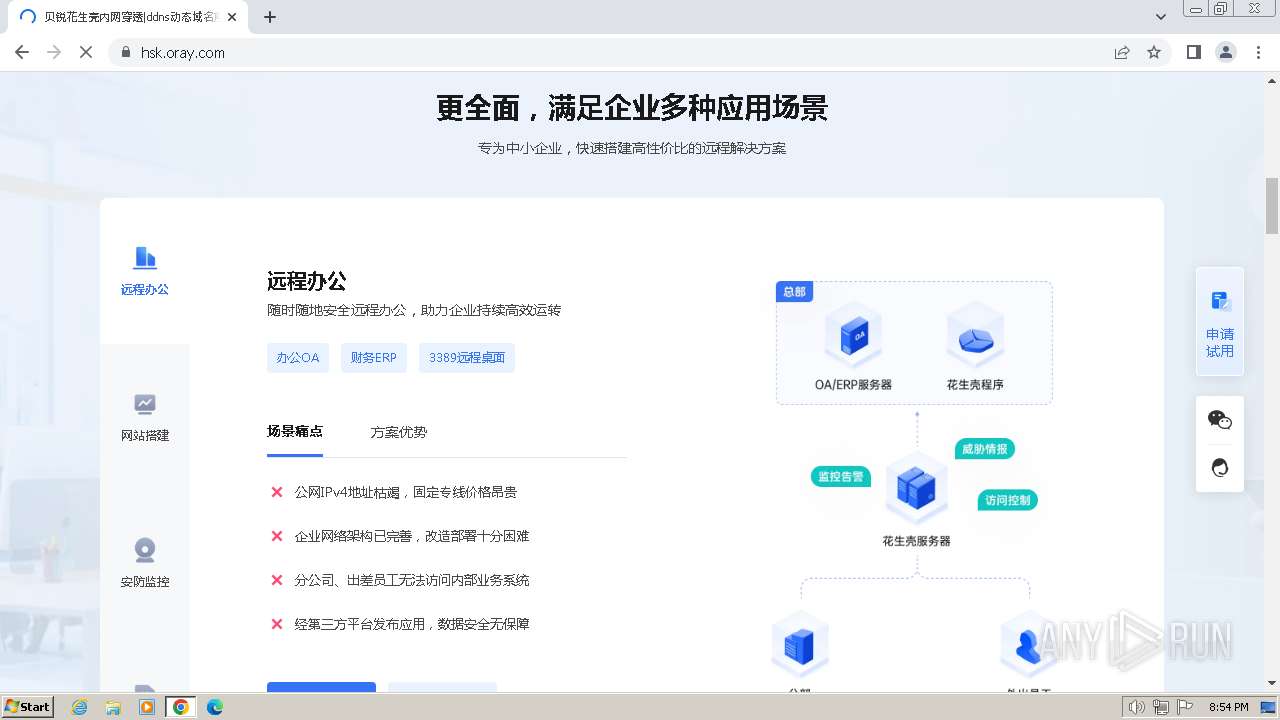Switch to the 场景痛点 tab
1280x720 pixels.
pyautogui.click(x=295, y=432)
